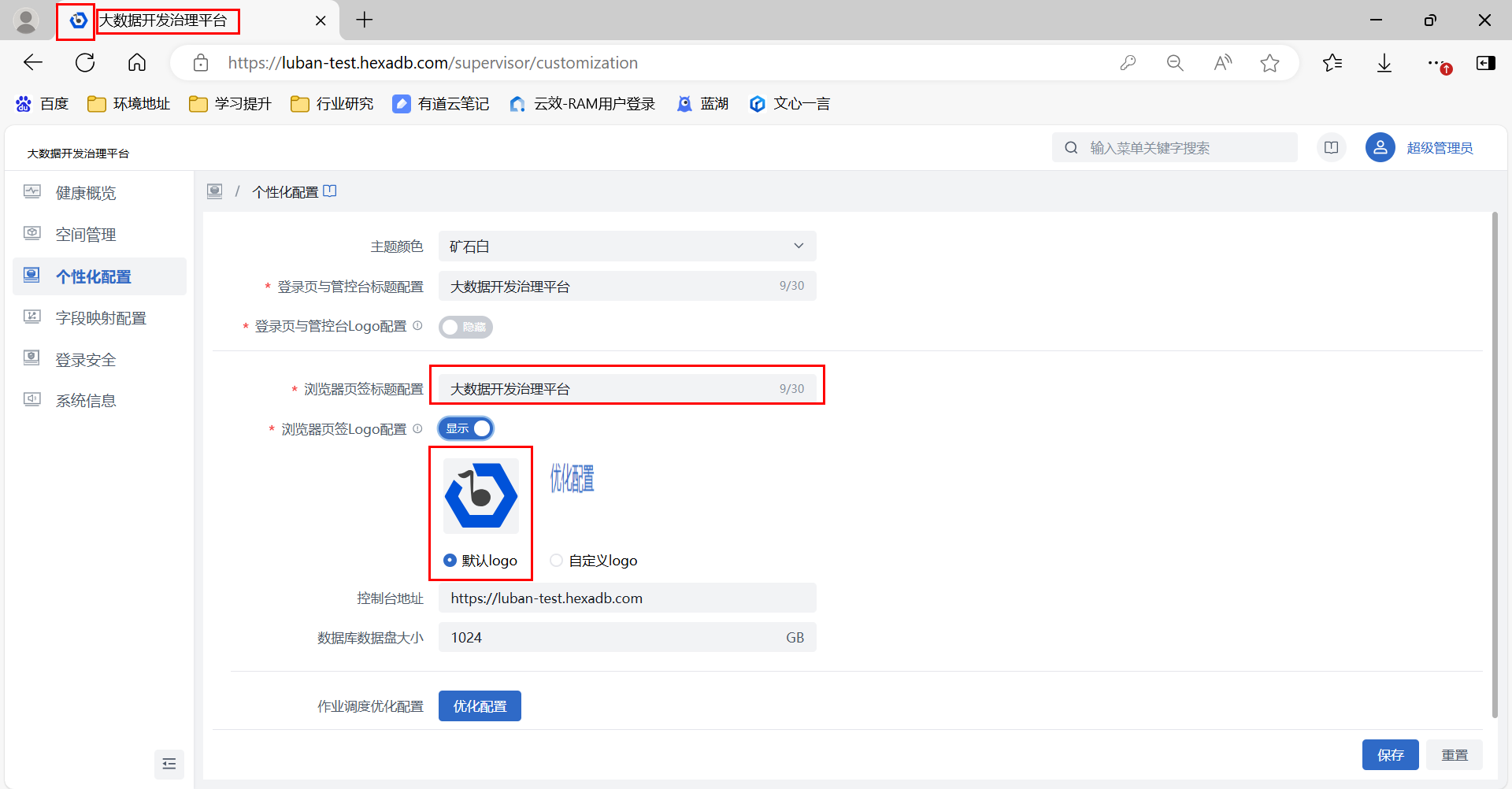Expand the 主题颜色 dropdown
The image size is (1512, 789).
coord(627,246)
